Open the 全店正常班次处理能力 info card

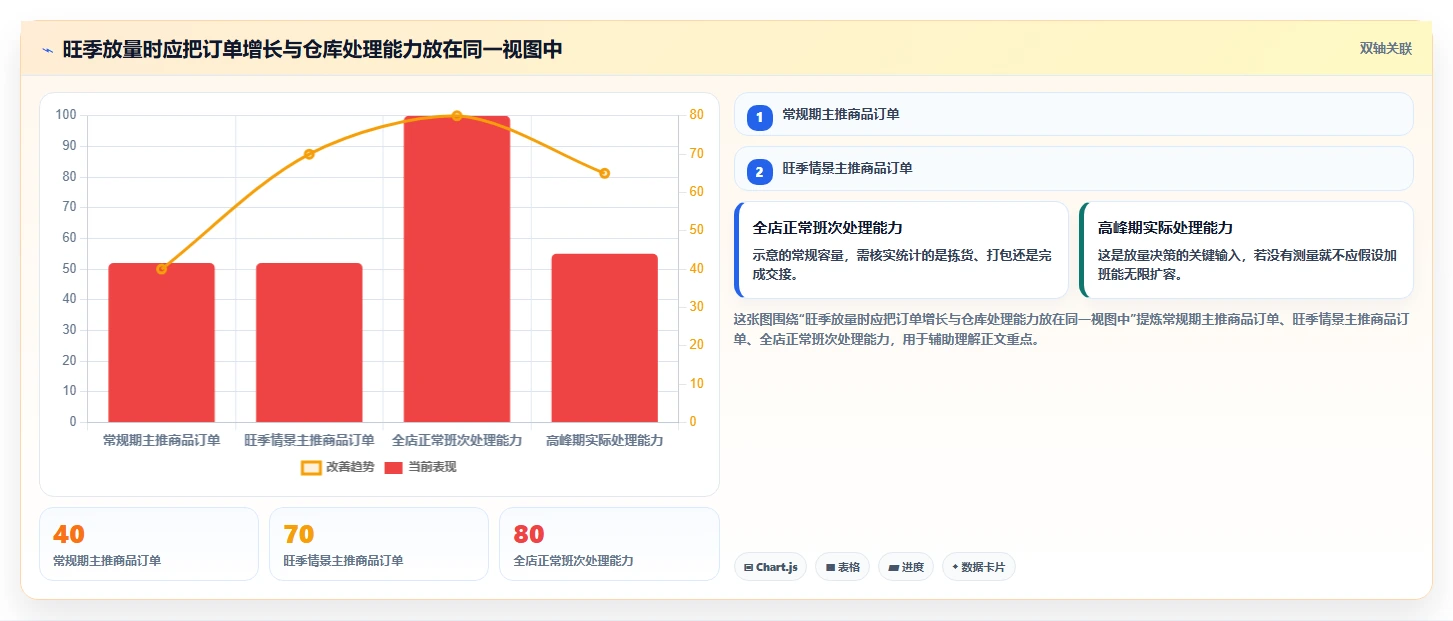(901, 250)
